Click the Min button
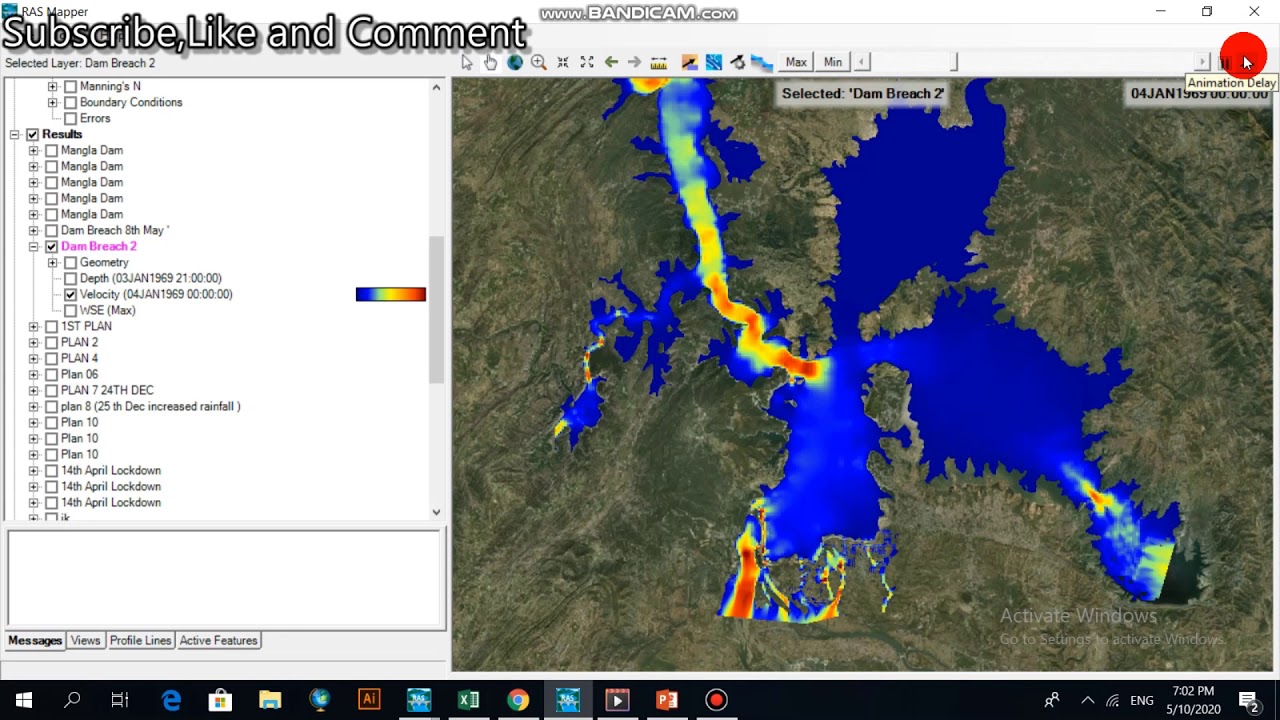The image size is (1280, 720). [833, 62]
